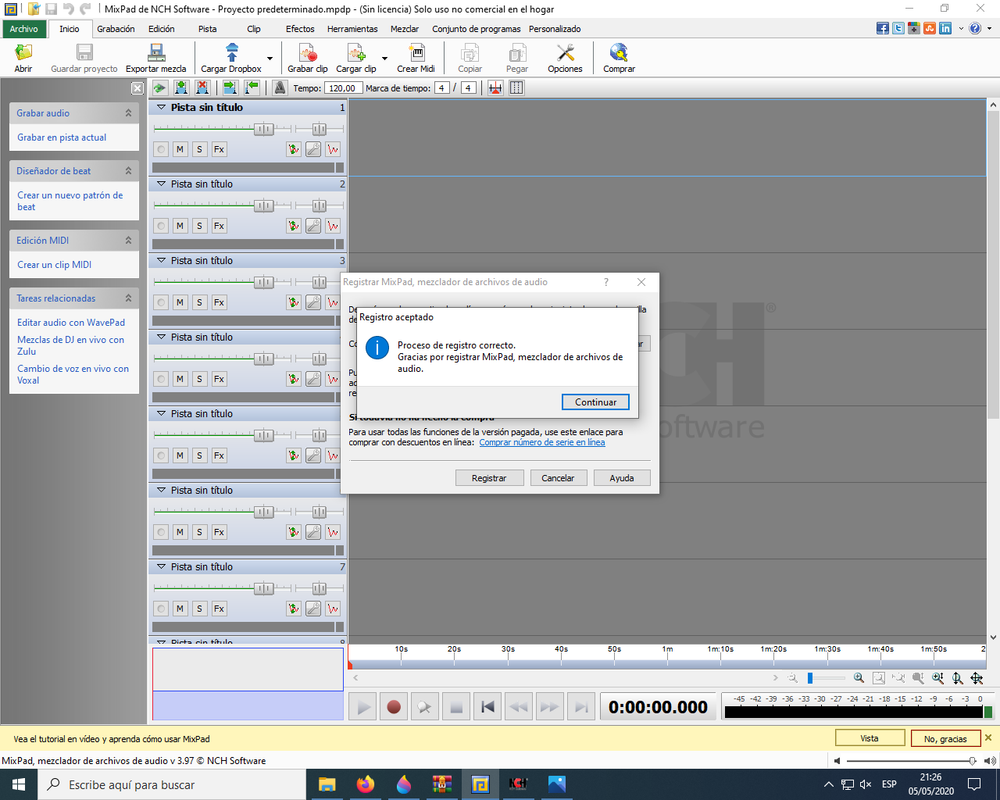
Task: Click the Cargar clip icon
Action: tap(356, 58)
